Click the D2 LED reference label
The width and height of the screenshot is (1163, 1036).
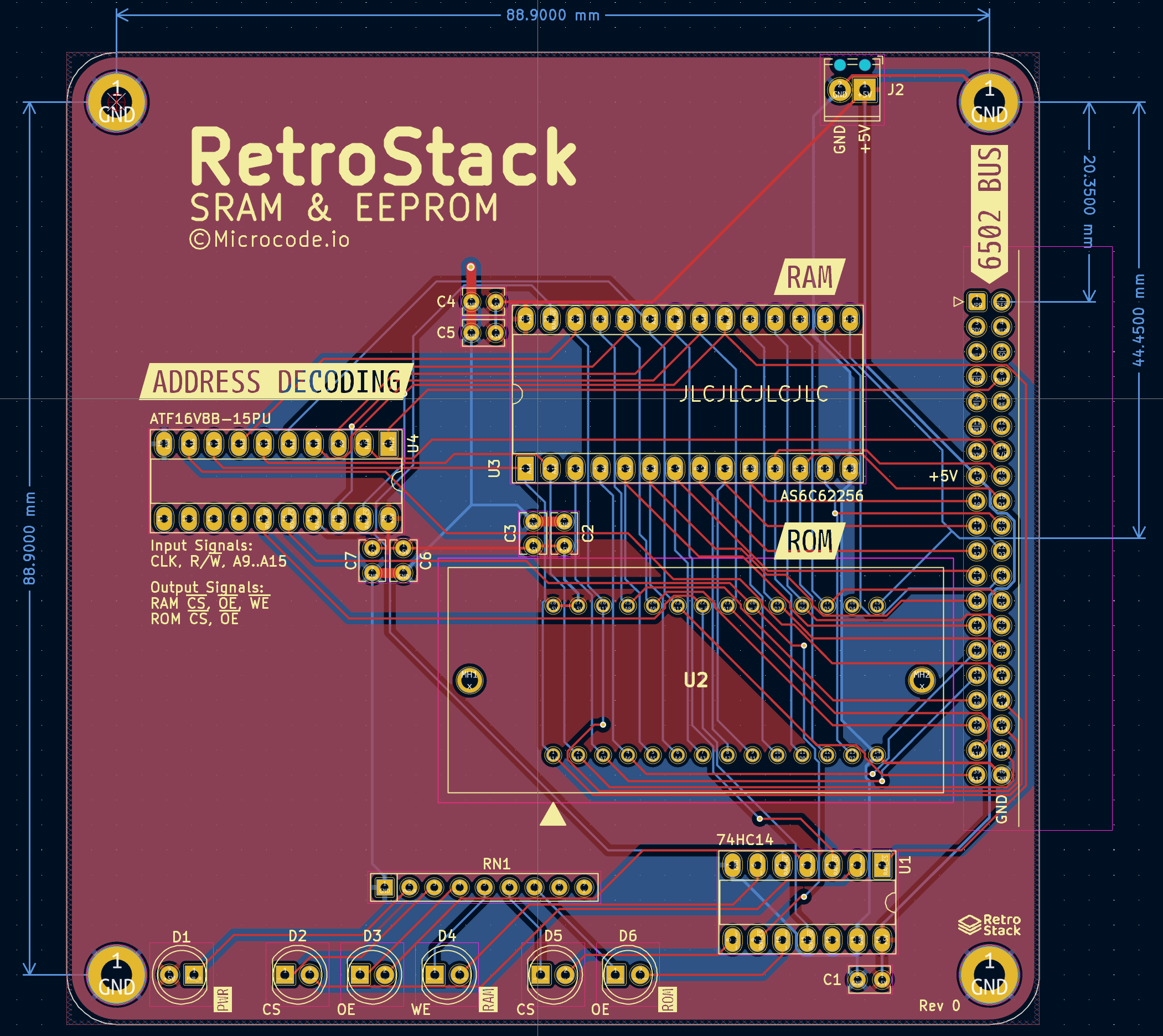(298, 936)
